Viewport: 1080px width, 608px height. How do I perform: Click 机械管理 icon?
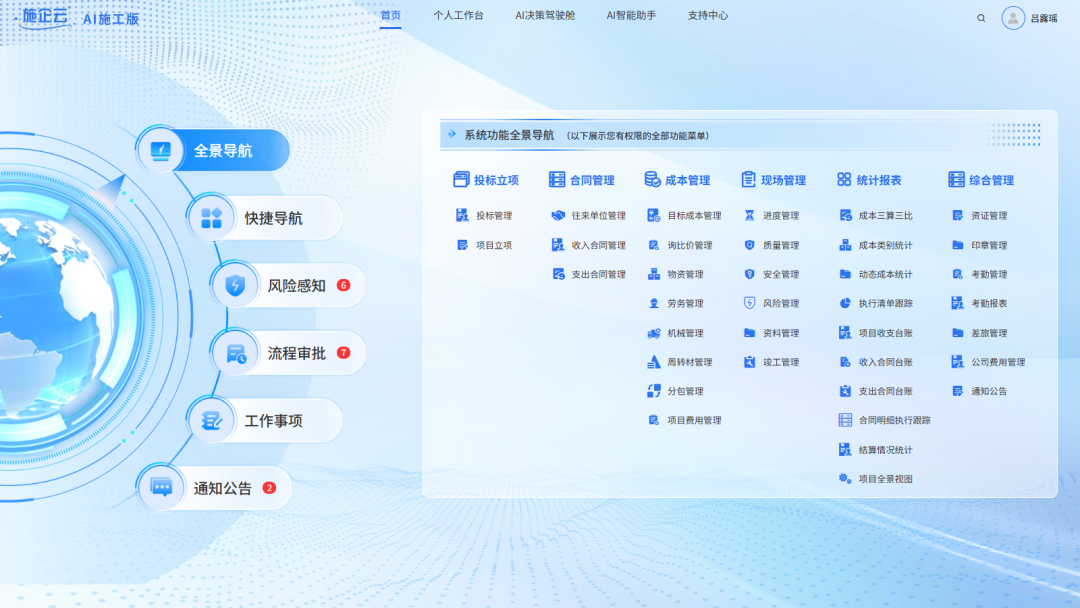[654, 333]
